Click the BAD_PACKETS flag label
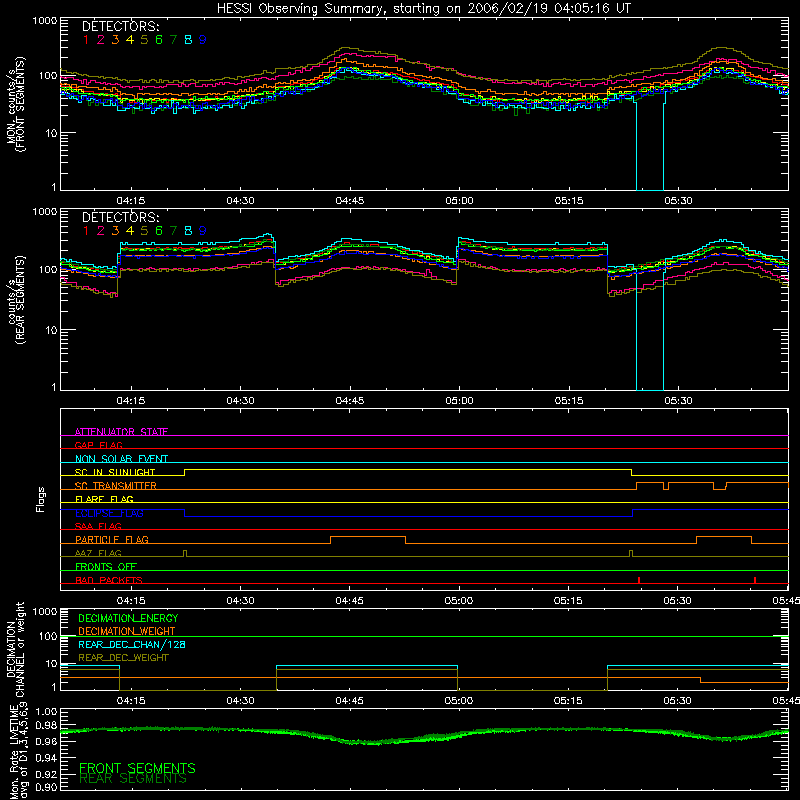This screenshot has width=800, height=800. (x=109, y=580)
